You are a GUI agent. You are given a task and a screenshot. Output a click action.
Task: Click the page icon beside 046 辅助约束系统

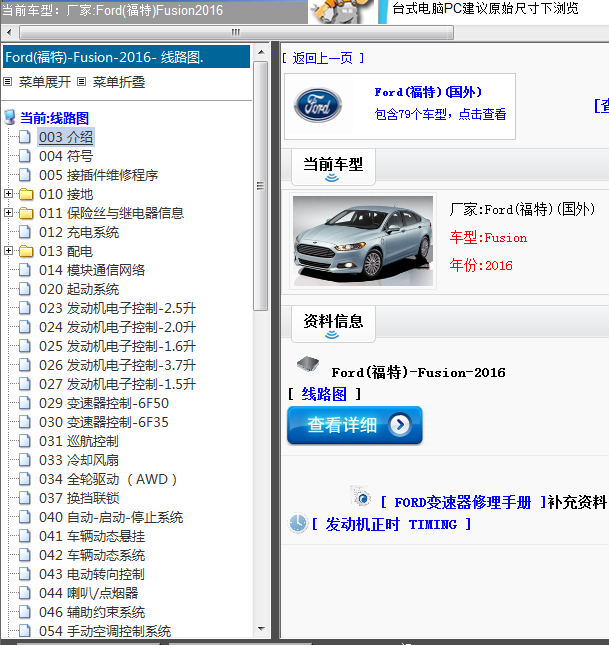click(25, 612)
